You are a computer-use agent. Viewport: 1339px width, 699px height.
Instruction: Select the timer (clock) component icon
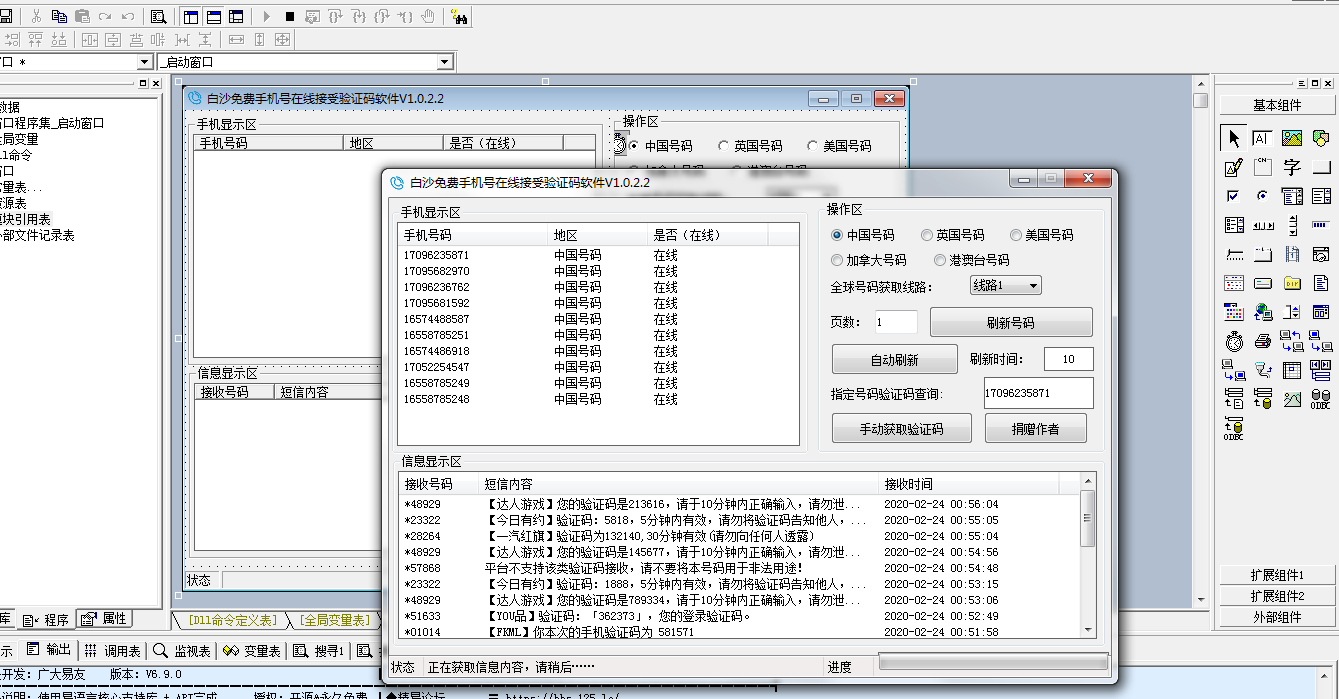click(x=1234, y=341)
